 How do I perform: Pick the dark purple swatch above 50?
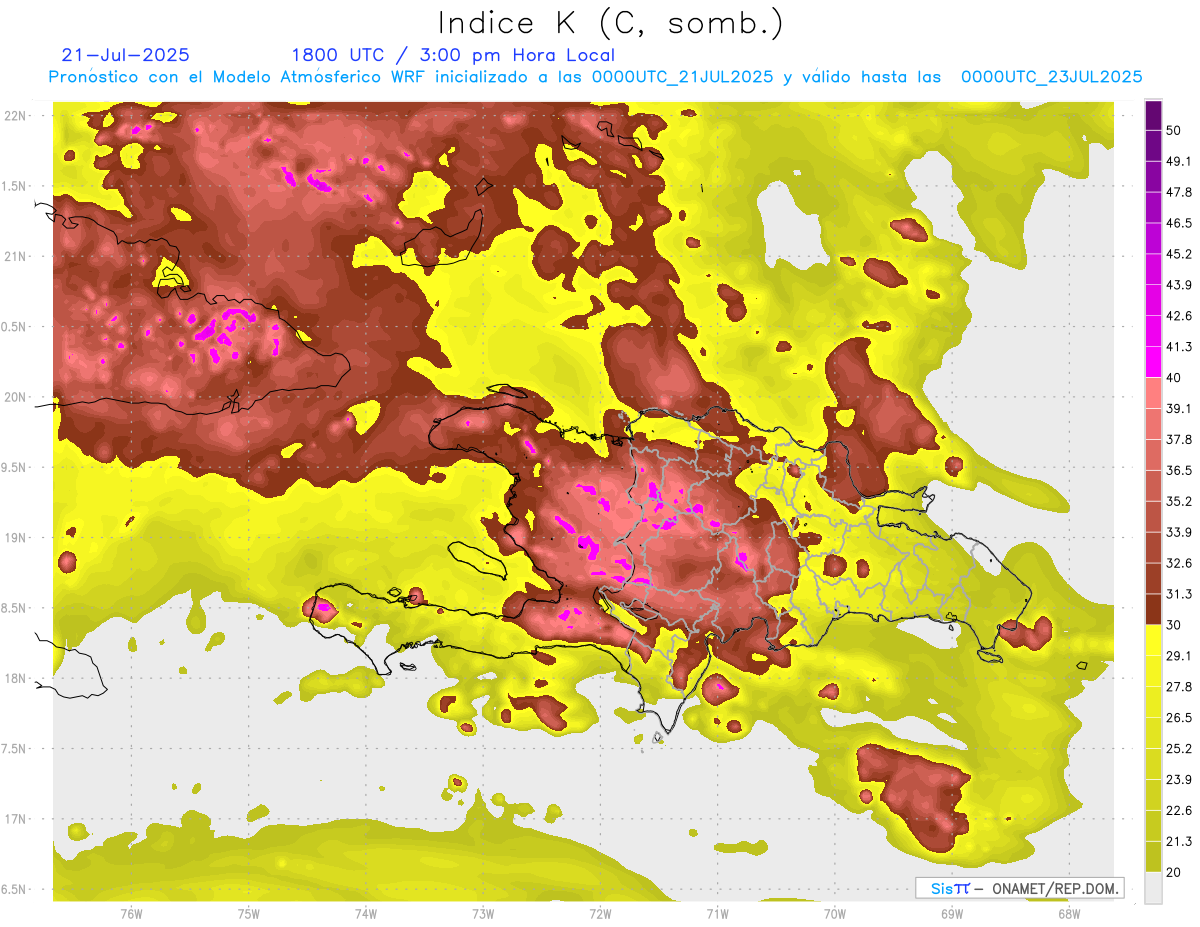(1153, 115)
